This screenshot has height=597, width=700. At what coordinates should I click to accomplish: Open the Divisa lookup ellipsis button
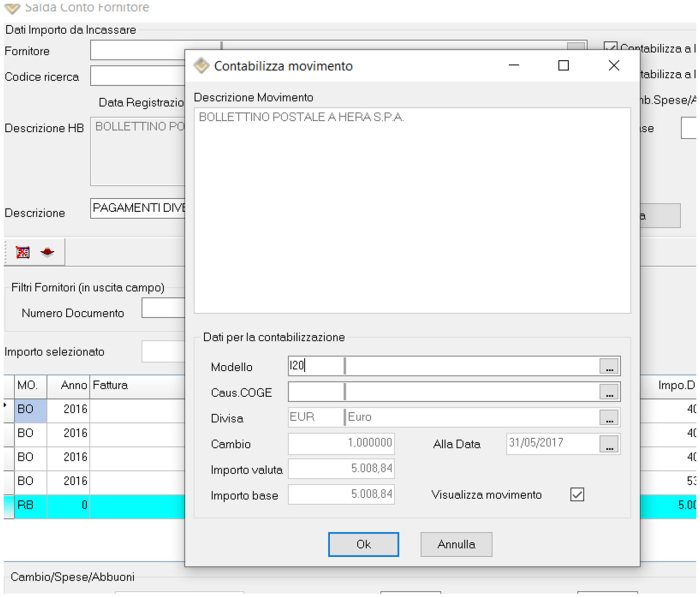[609, 417]
